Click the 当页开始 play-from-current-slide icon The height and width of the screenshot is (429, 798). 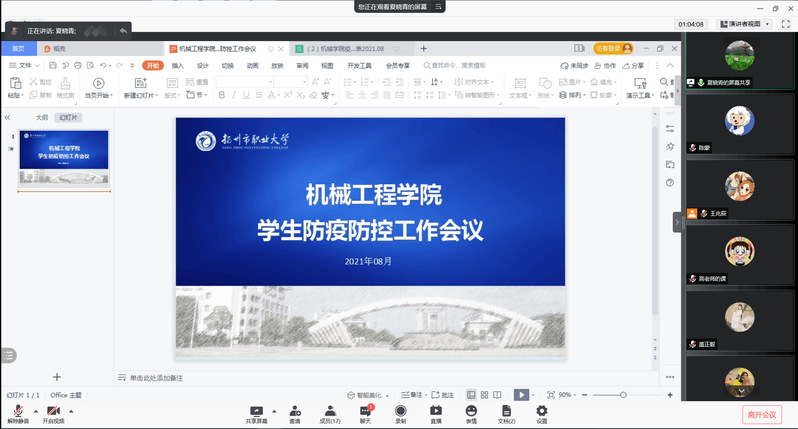coord(98,84)
